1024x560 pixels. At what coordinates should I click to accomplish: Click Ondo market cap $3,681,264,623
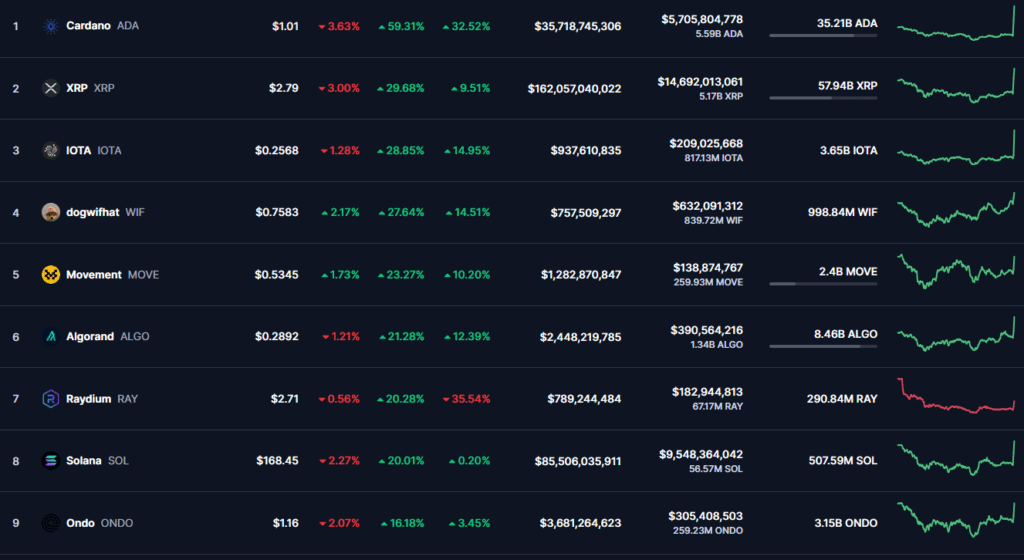(x=580, y=523)
